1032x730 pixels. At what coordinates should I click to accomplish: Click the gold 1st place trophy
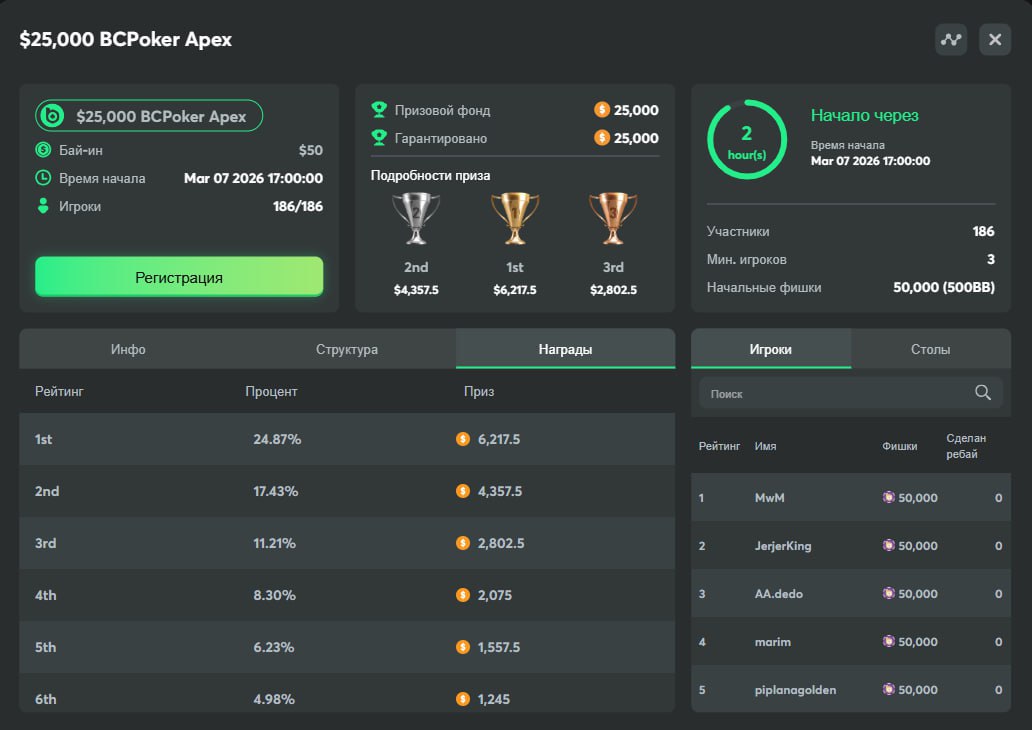[514, 219]
